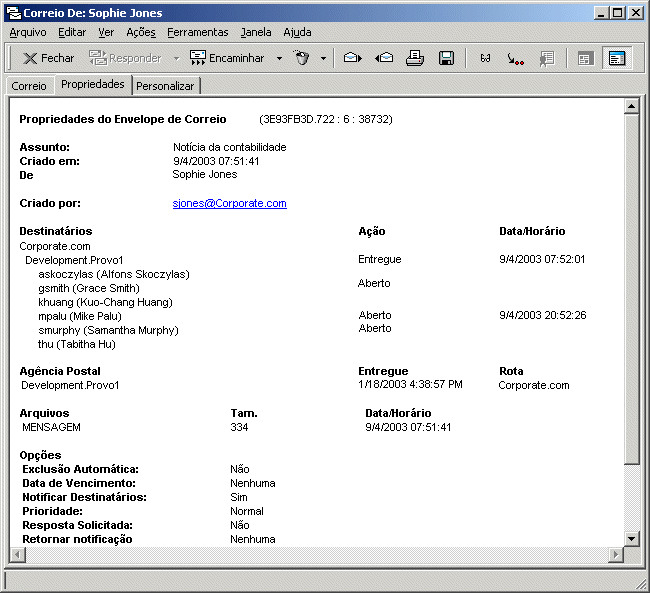Click the subject Notícia da contabilidade
The image size is (650, 593).
(230, 147)
